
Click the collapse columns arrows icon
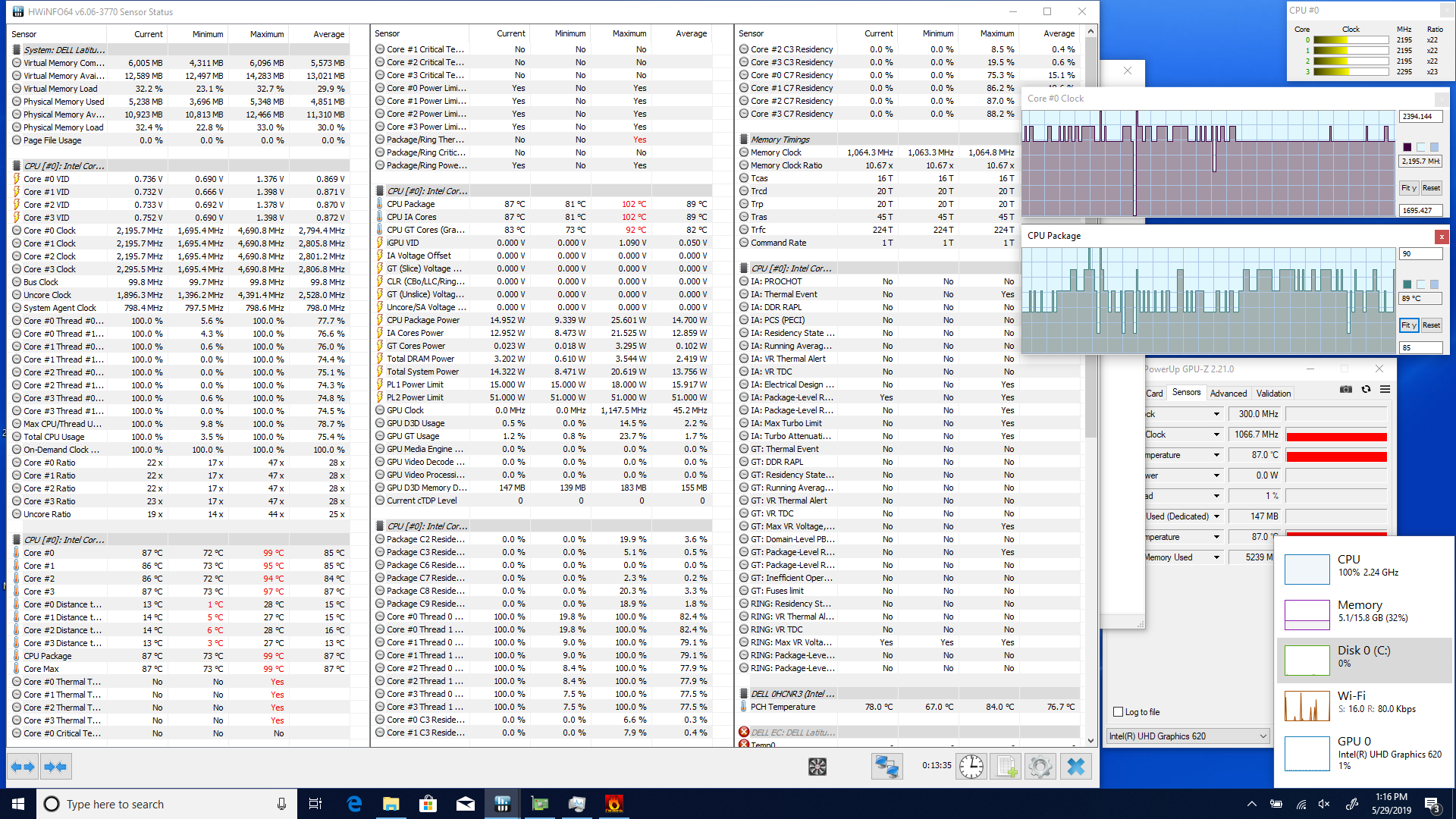pyautogui.click(x=55, y=767)
